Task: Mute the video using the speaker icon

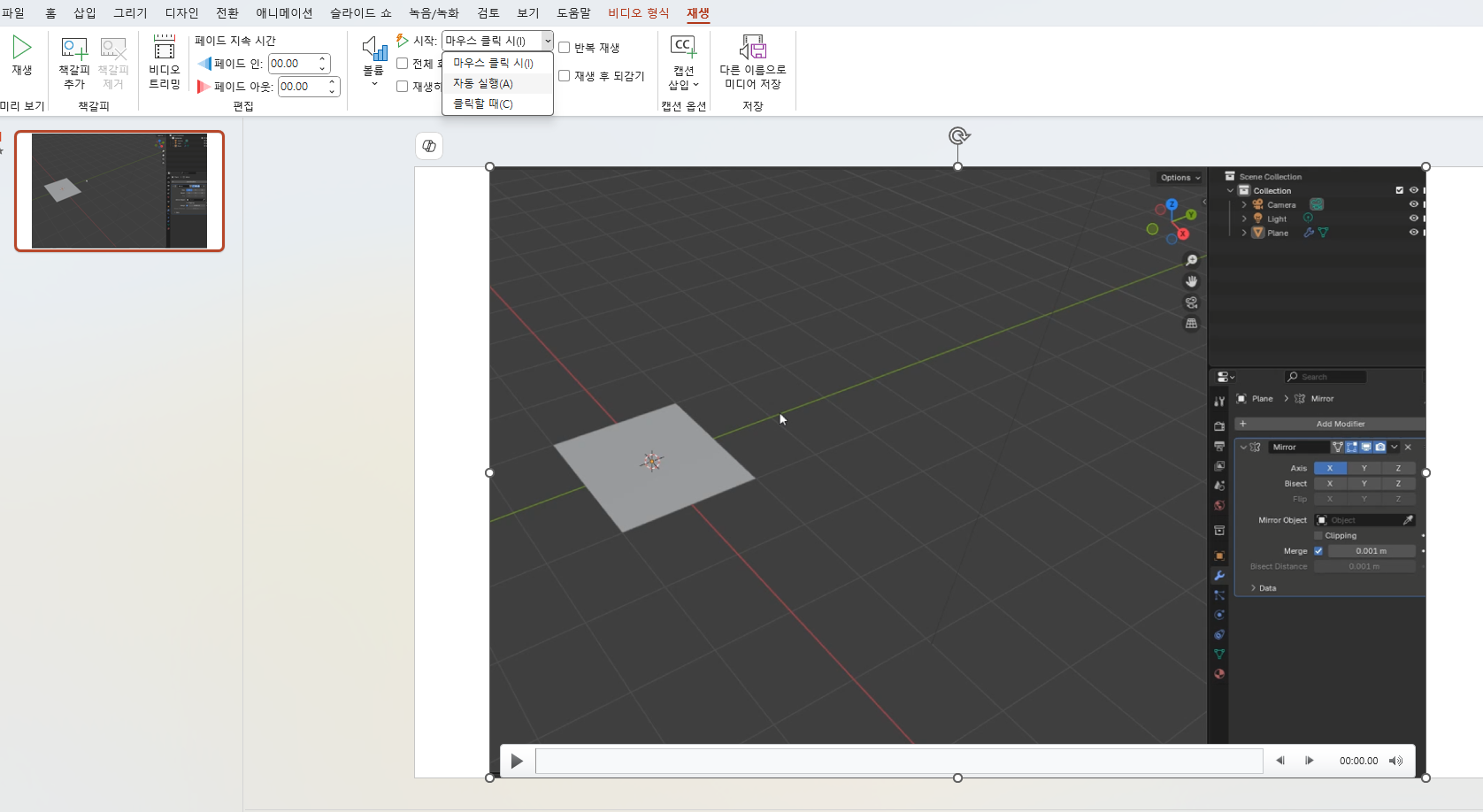Action: coord(1396,761)
